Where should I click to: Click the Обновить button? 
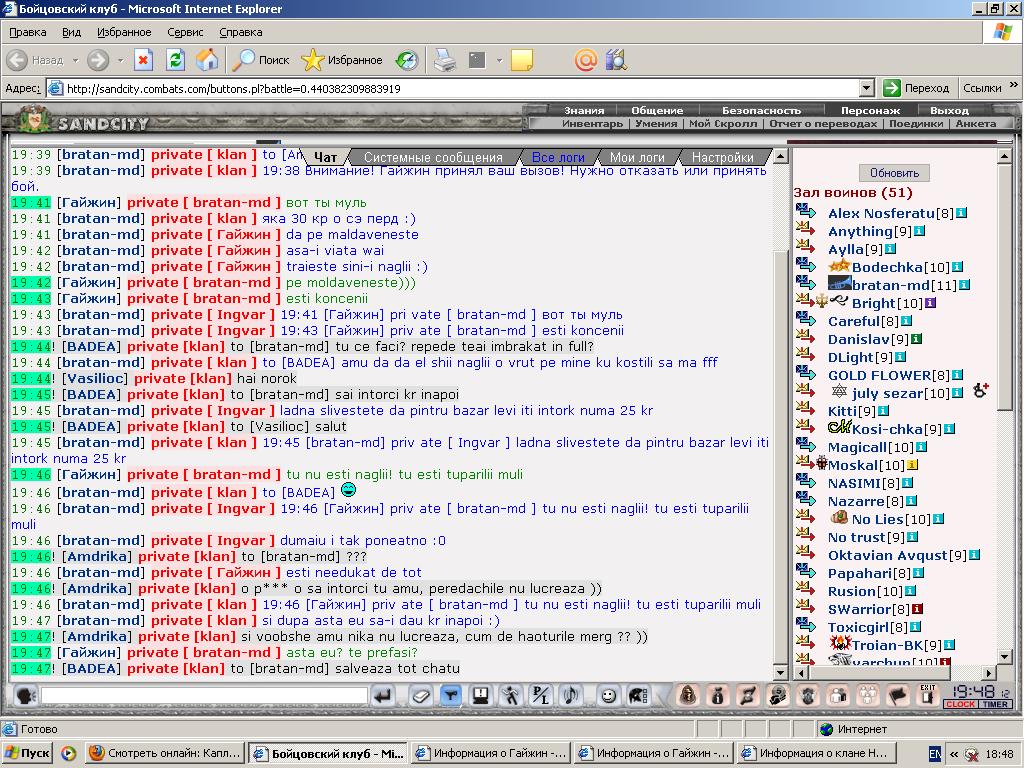(x=894, y=173)
